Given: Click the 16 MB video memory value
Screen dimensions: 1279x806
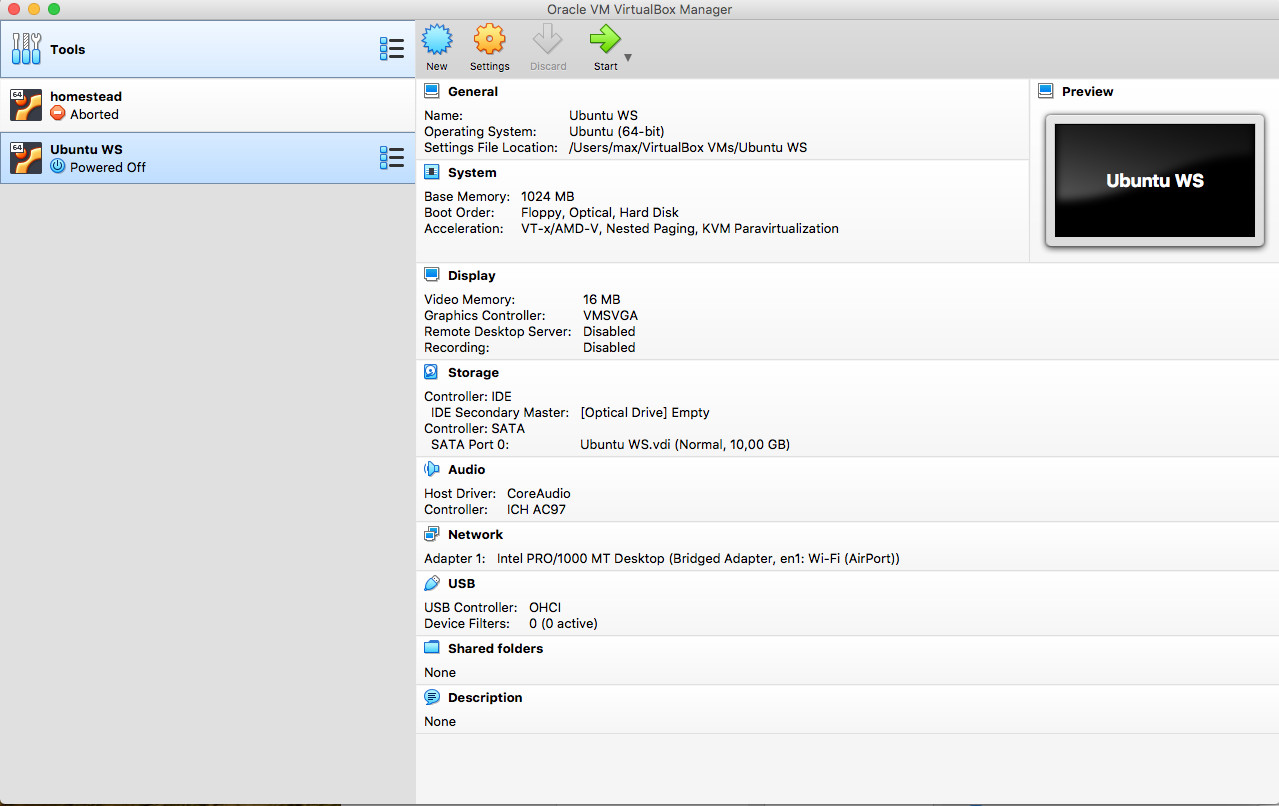Looking at the screenshot, I should pyautogui.click(x=602, y=299).
